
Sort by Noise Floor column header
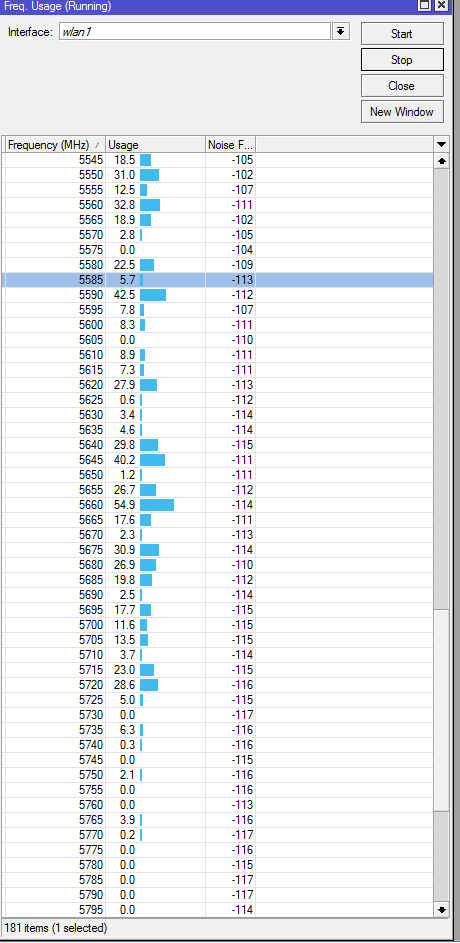[230, 144]
